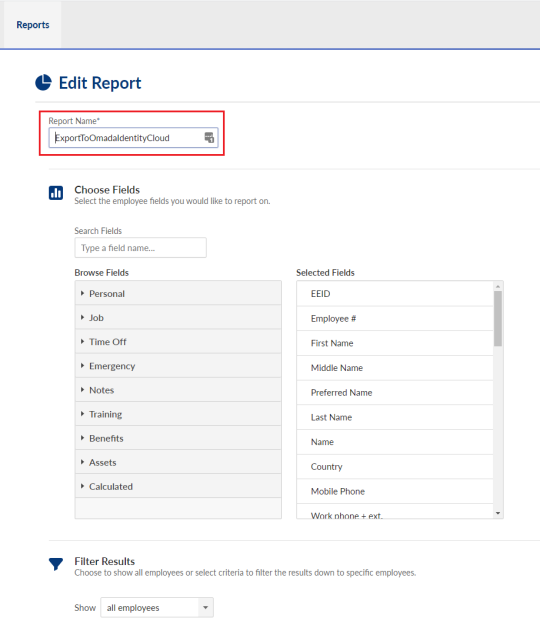Click the icon inside Report Name field

pyautogui.click(x=209, y=138)
